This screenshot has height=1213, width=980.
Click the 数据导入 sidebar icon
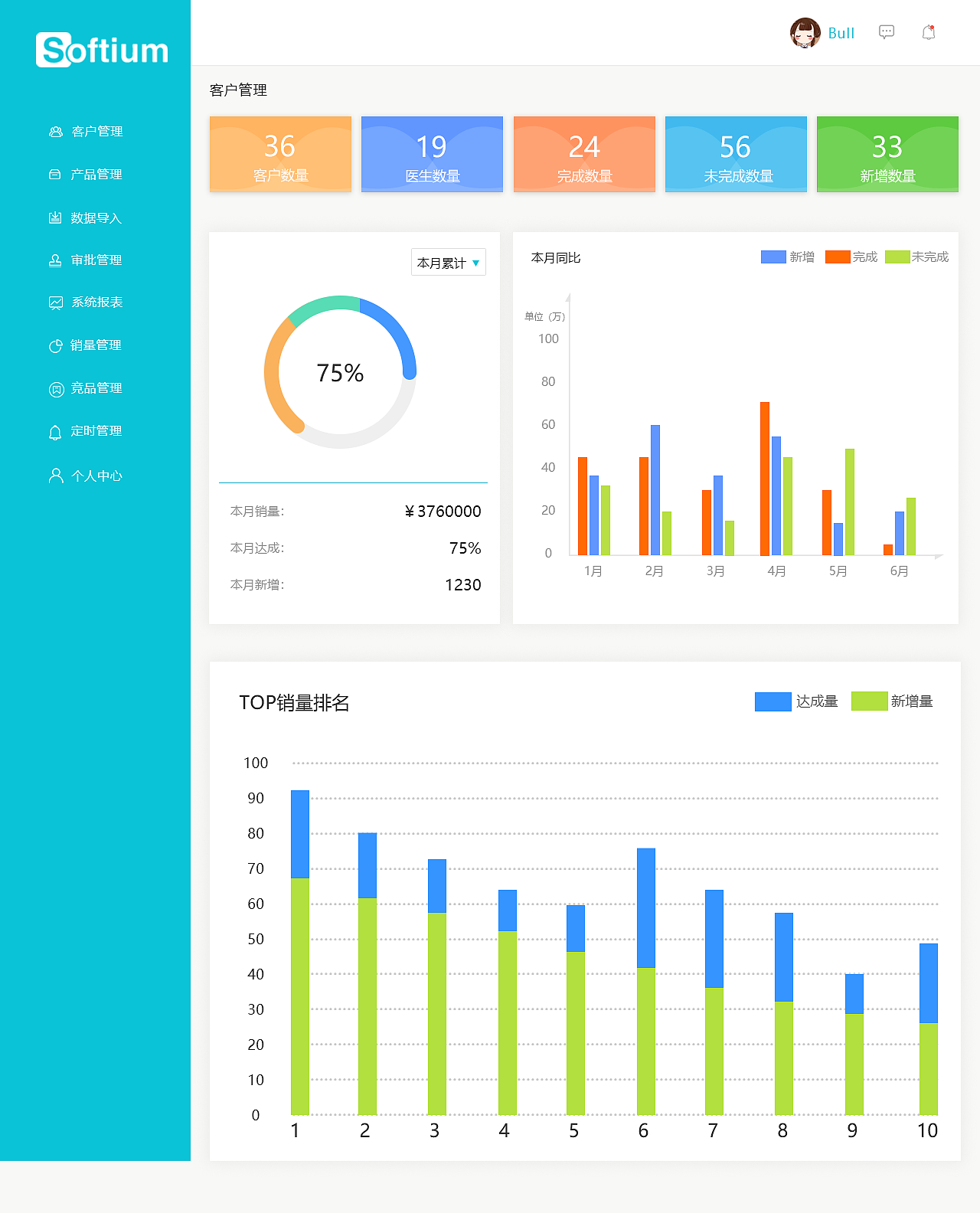(x=55, y=218)
